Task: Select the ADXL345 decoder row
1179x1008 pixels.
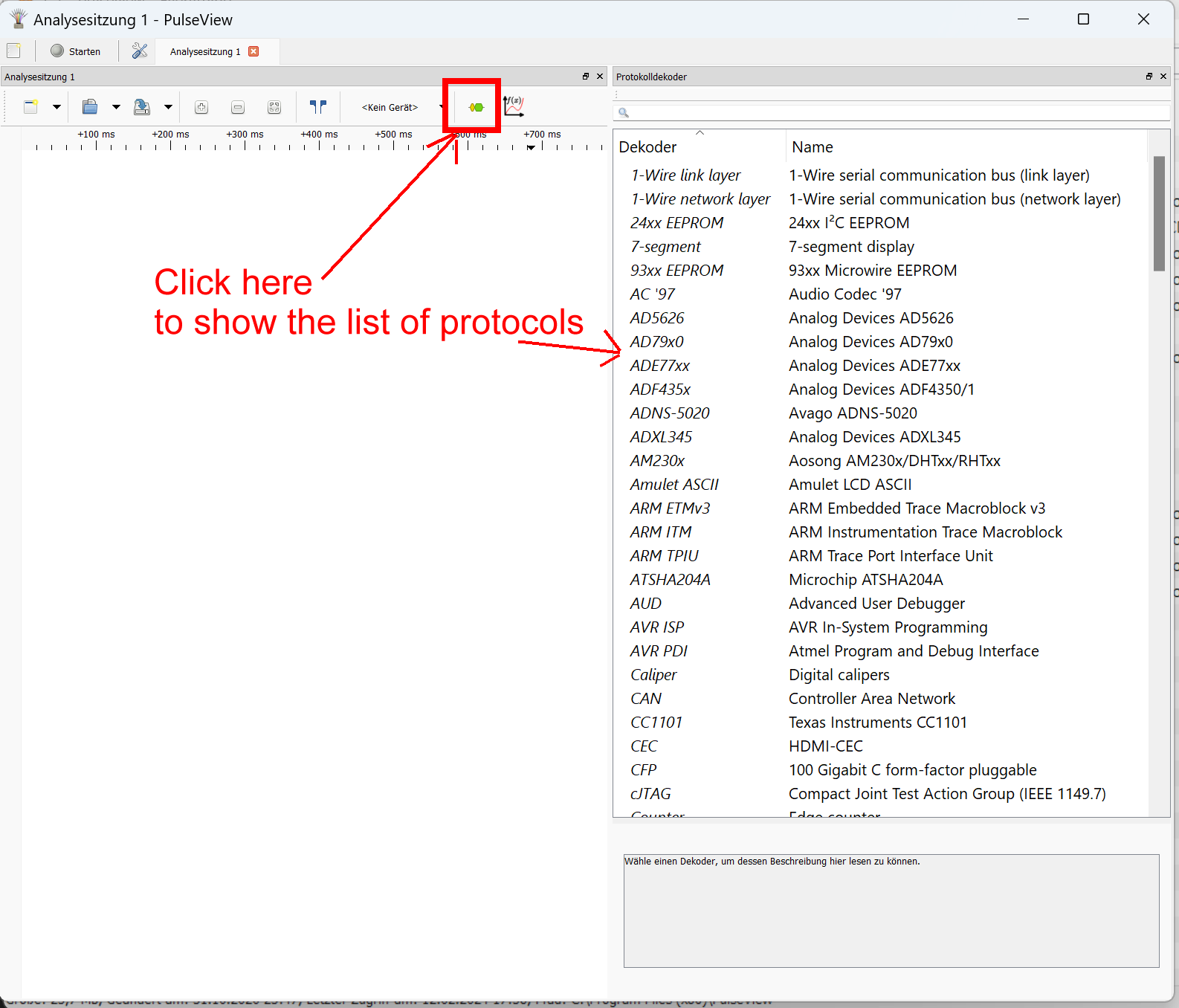Action: coord(881,437)
